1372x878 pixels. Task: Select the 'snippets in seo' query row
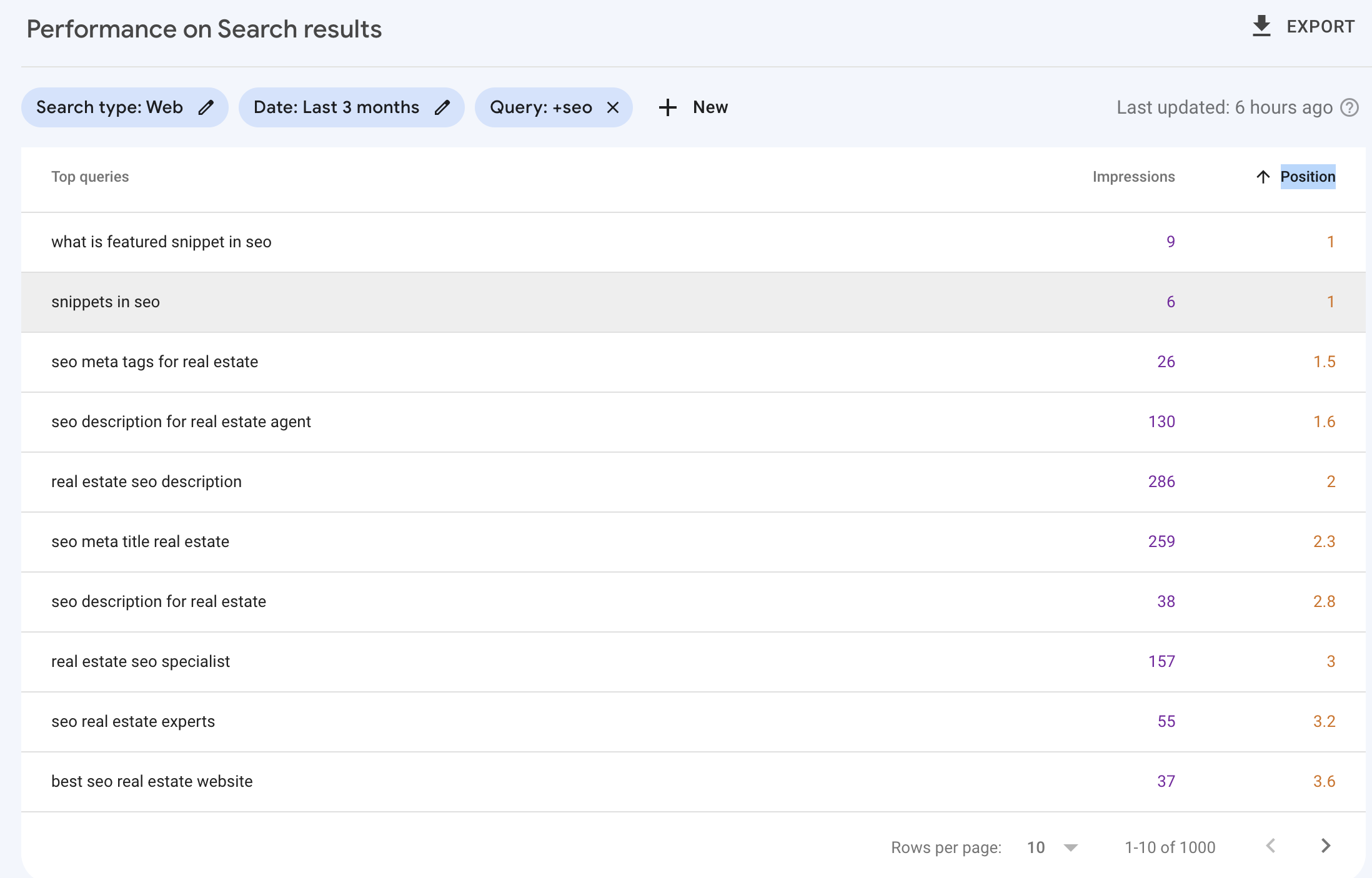(106, 302)
